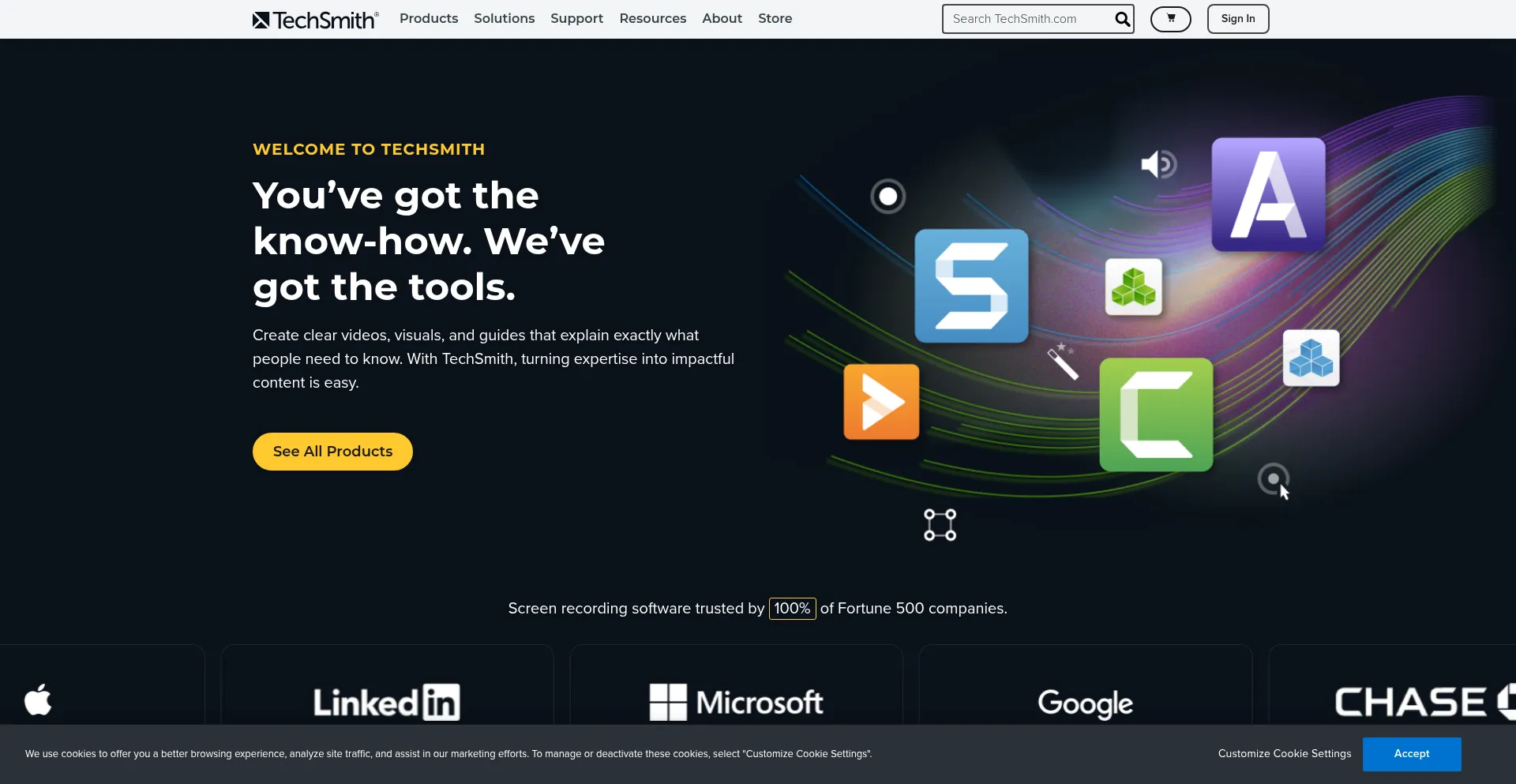Click the green cubes asset icon
1516x784 pixels.
tap(1133, 287)
